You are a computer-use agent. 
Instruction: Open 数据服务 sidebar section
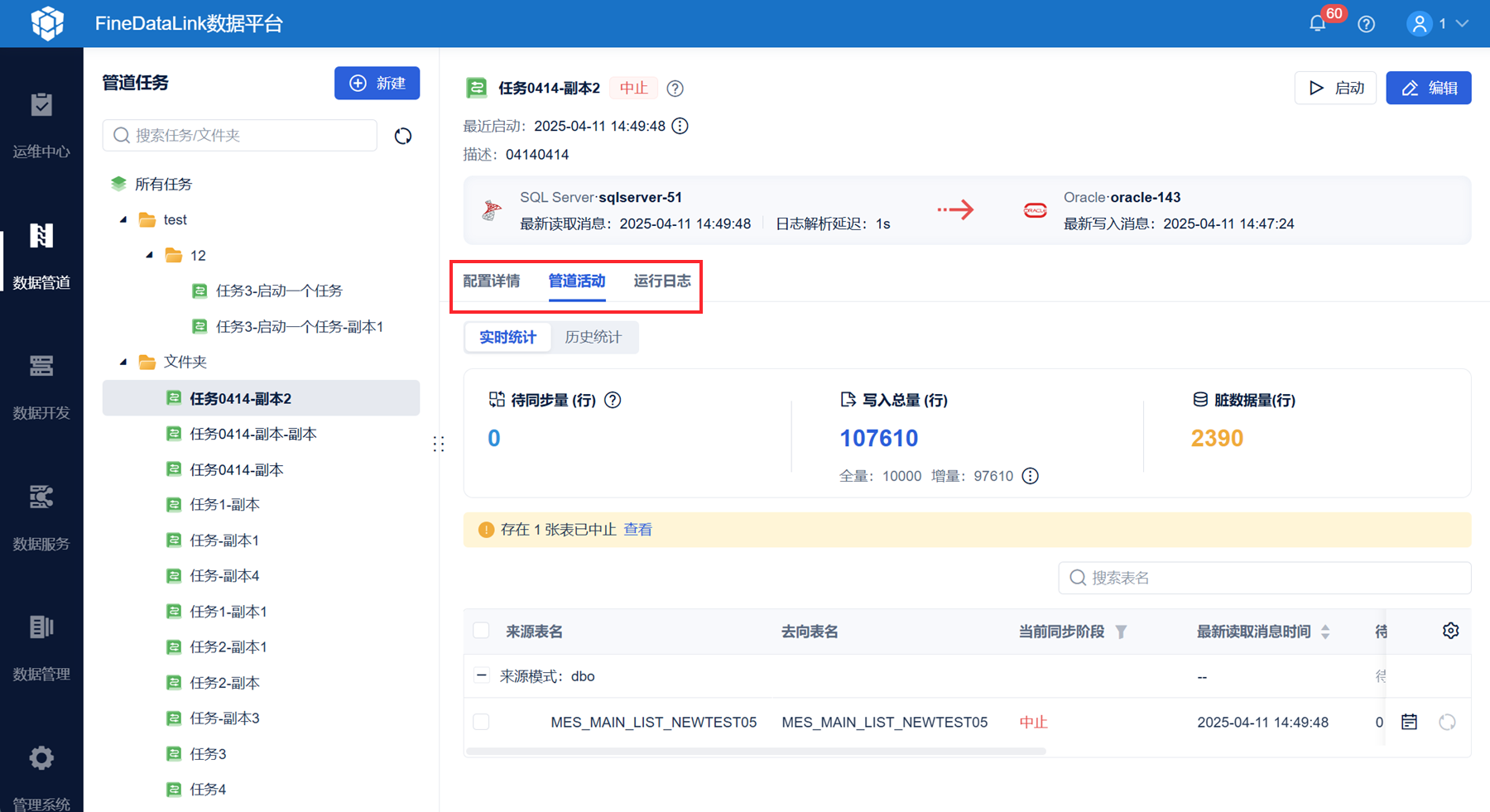(x=41, y=517)
